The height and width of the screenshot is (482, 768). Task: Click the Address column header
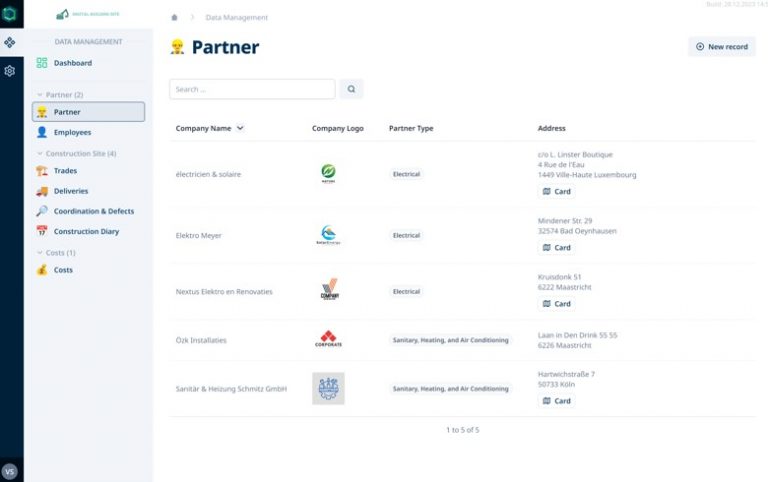[x=552, y=128]
